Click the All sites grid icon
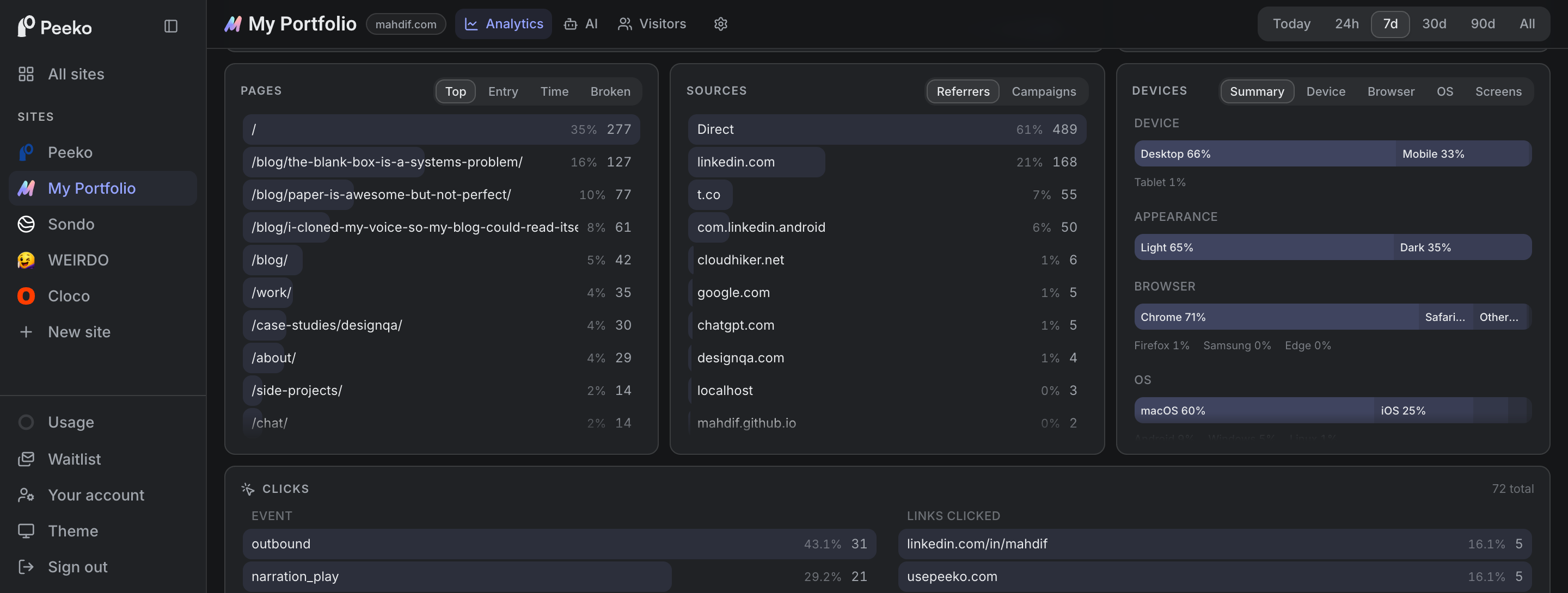This screenshot has width=1568, height=593. coord(26,74)
